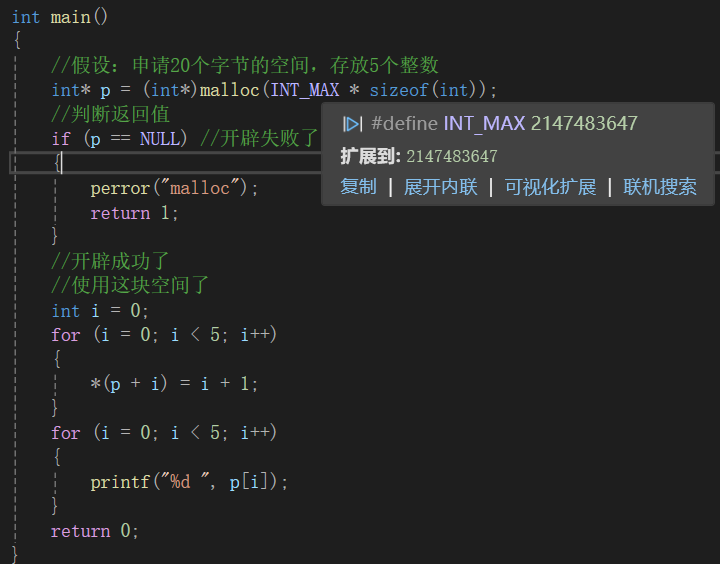Screen dimensions: 720x564
Task: Click the 联机搜索 link
Action: (x=659, y=187)
